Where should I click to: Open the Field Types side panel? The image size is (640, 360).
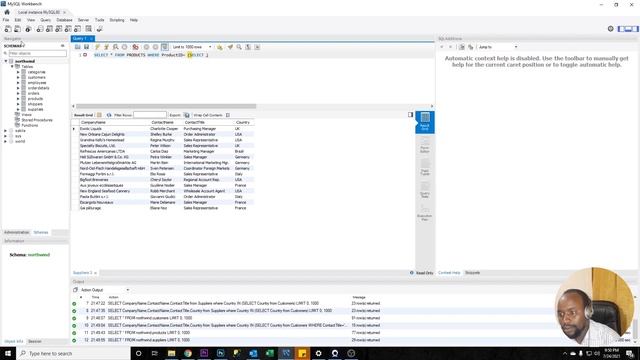(425, 167)
